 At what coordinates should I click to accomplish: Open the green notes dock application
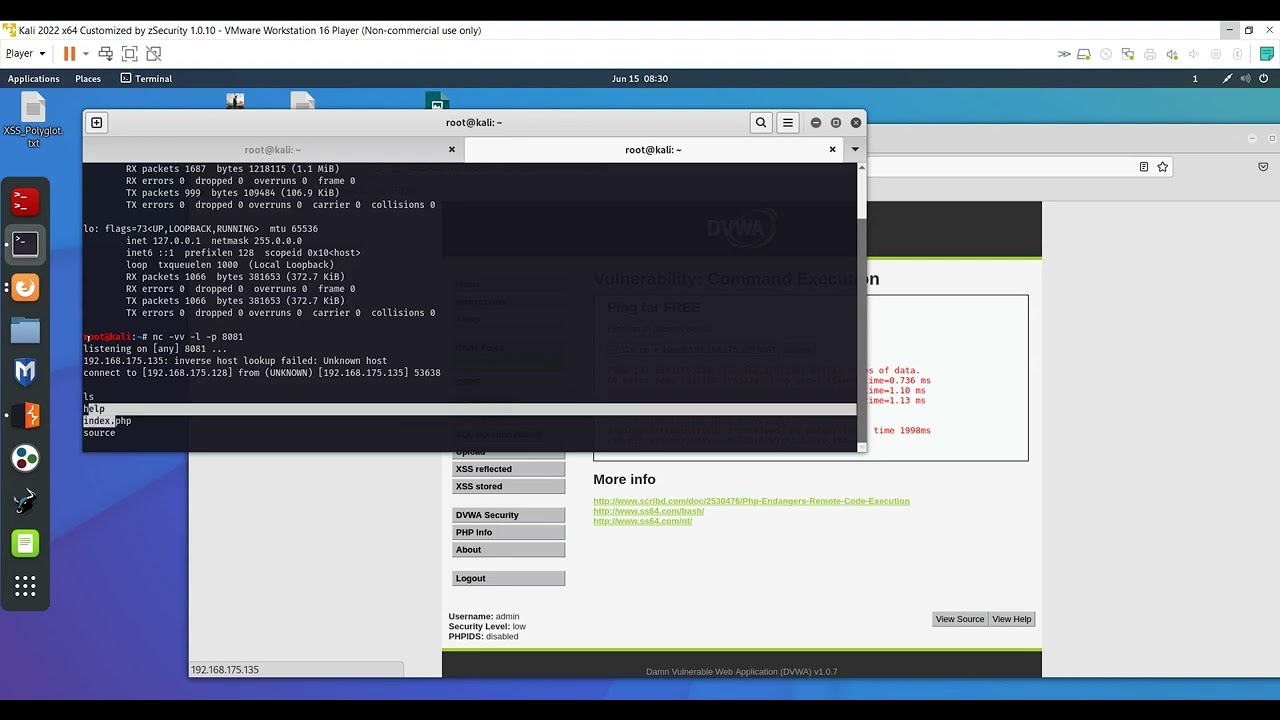25,544
